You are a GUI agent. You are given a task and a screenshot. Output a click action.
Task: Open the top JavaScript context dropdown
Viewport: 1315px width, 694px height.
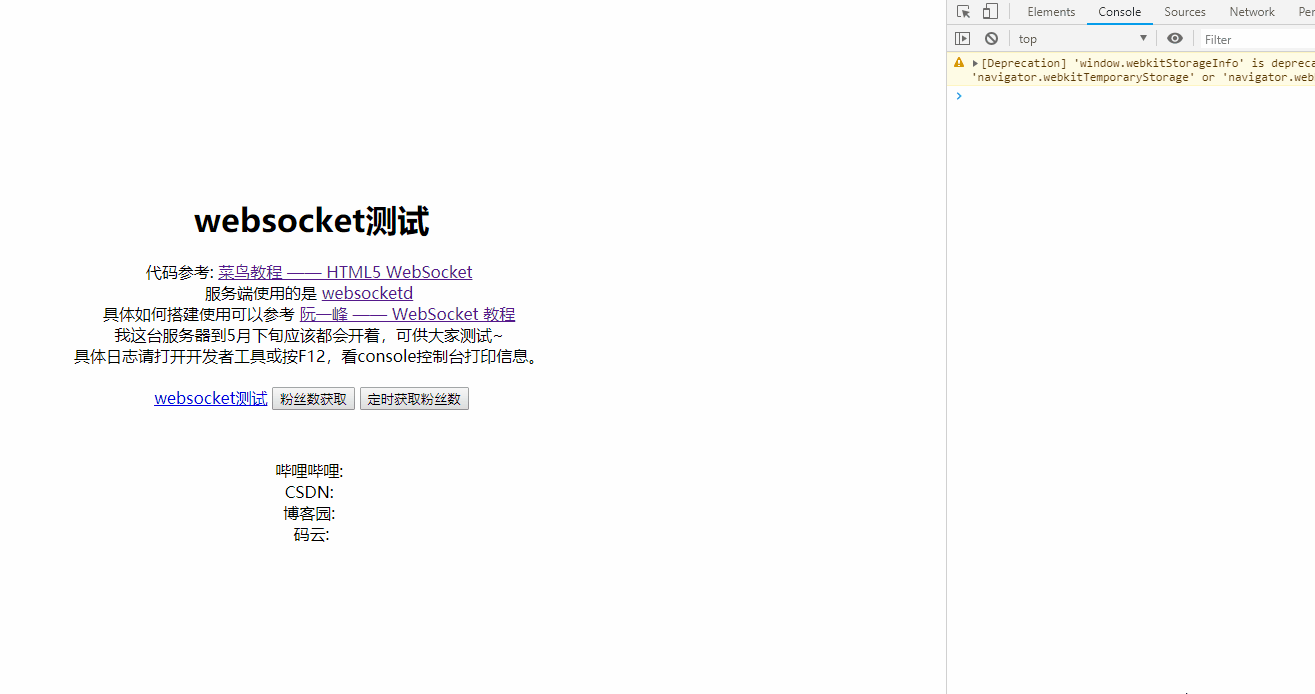[x=1083, y=39]
